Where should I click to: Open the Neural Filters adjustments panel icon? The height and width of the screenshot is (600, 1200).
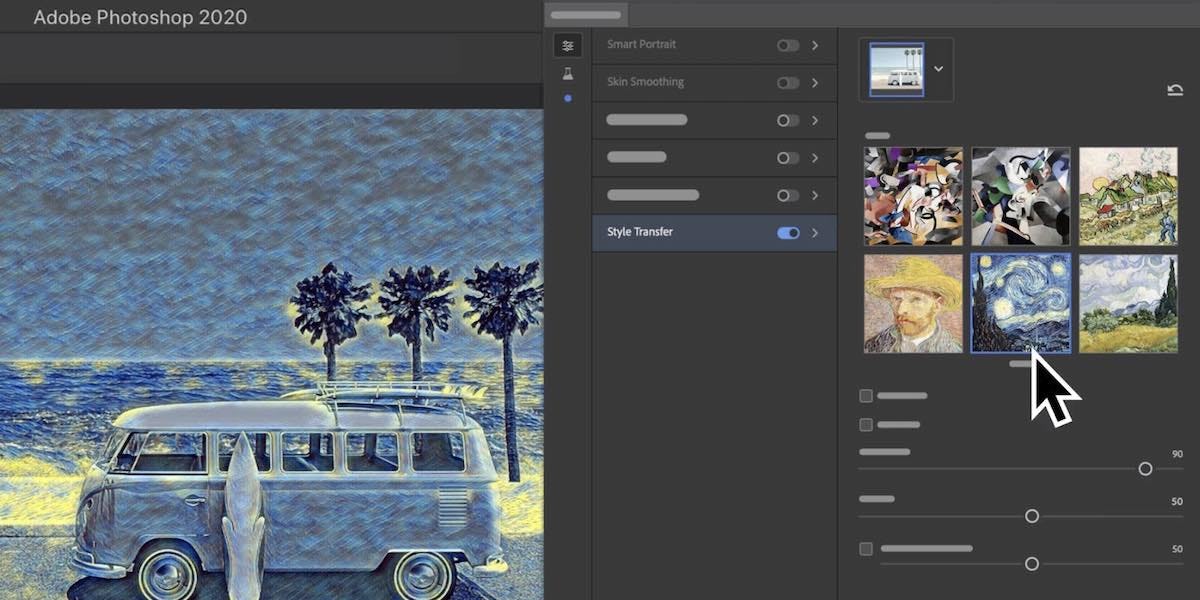[567, 45]
